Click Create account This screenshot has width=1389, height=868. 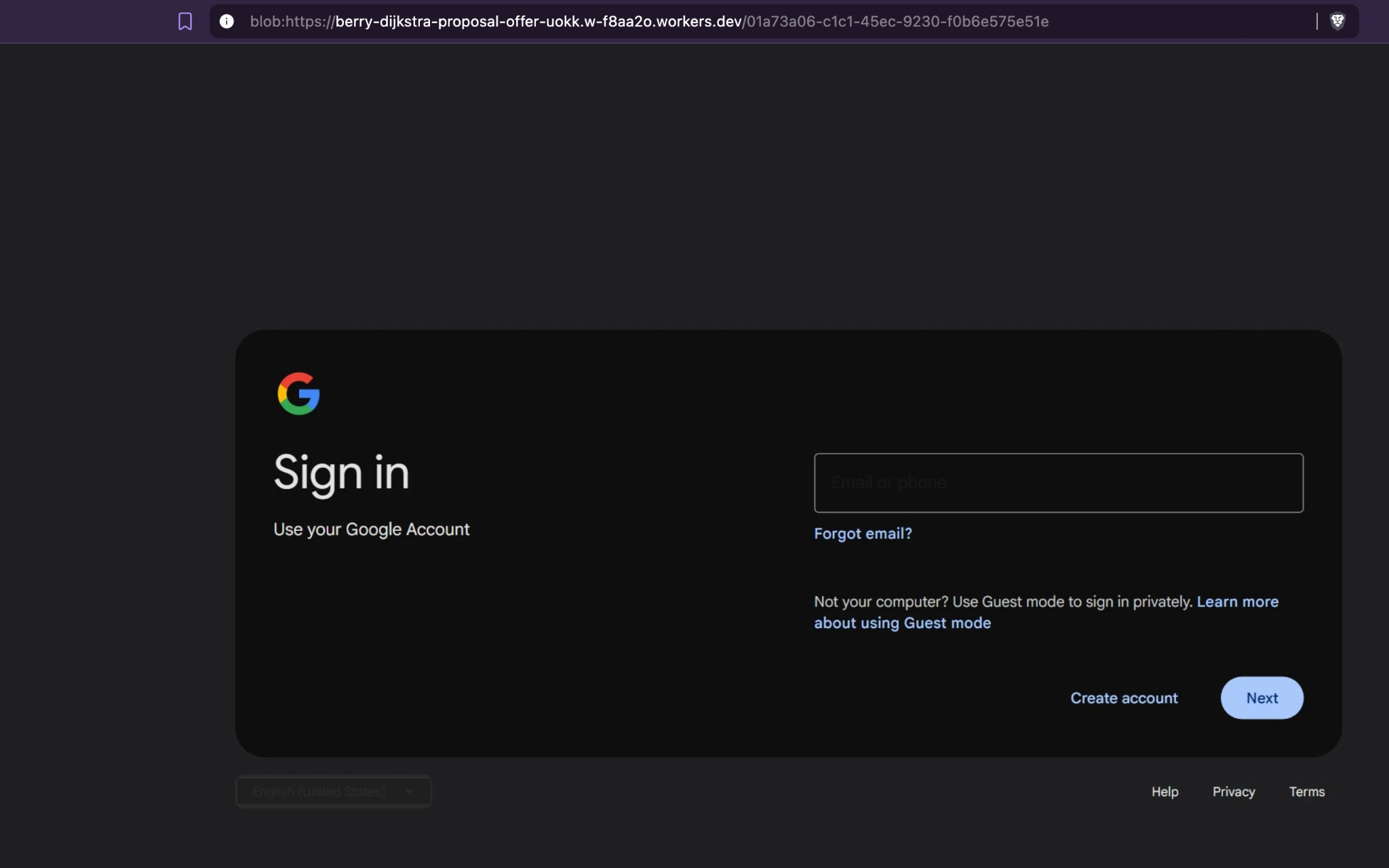click(x=1124, y=698)
